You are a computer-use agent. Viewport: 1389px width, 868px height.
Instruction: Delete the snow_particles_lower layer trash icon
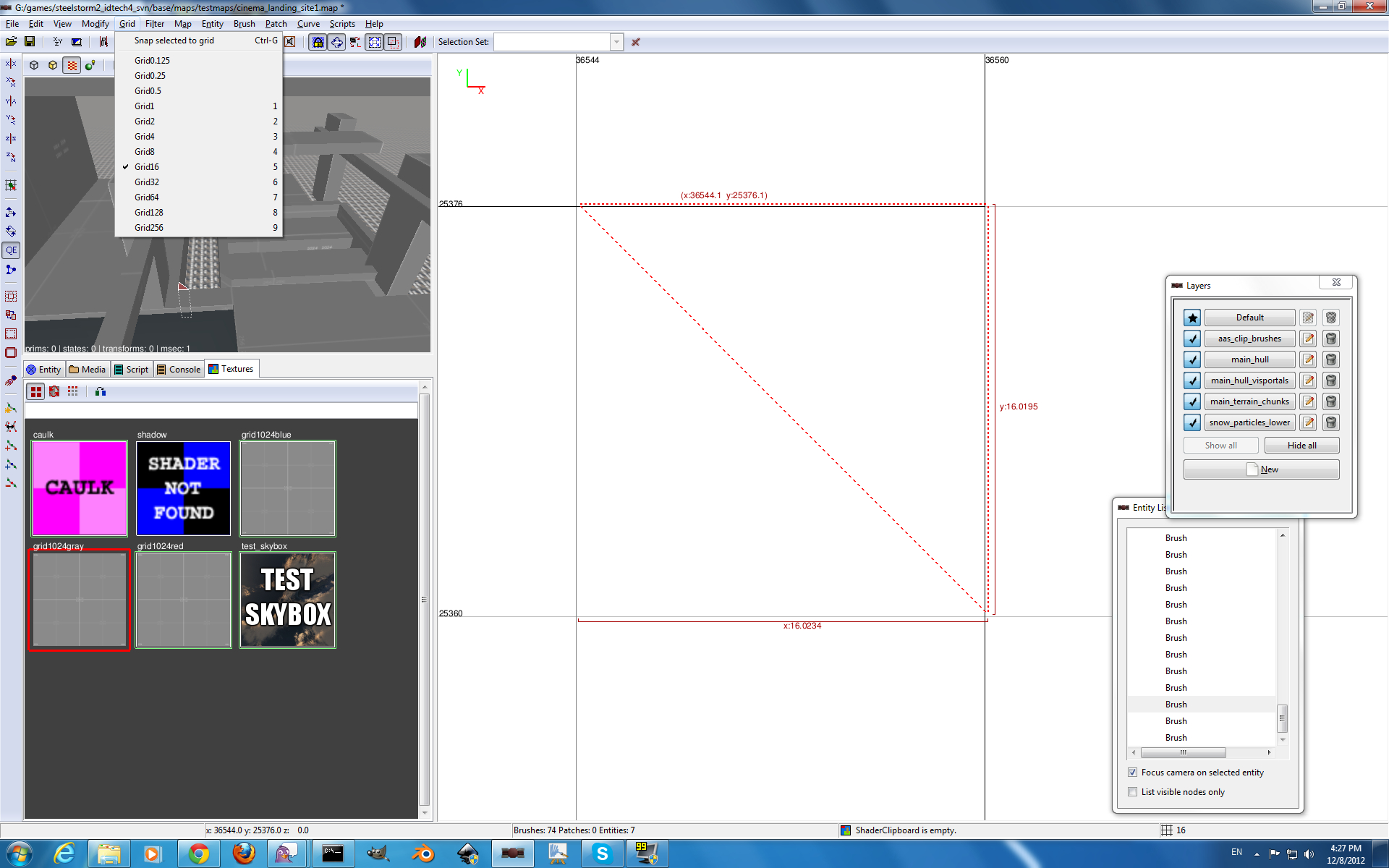[x=1330, y=422]
